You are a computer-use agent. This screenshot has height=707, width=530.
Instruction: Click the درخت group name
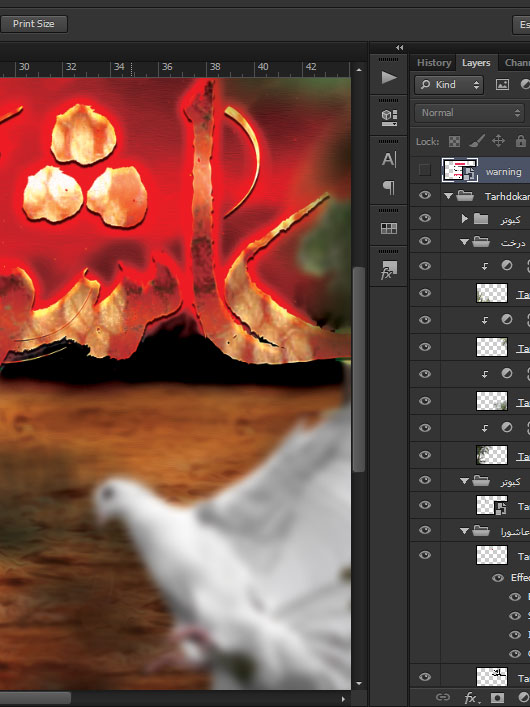click(x=513, y=243)
